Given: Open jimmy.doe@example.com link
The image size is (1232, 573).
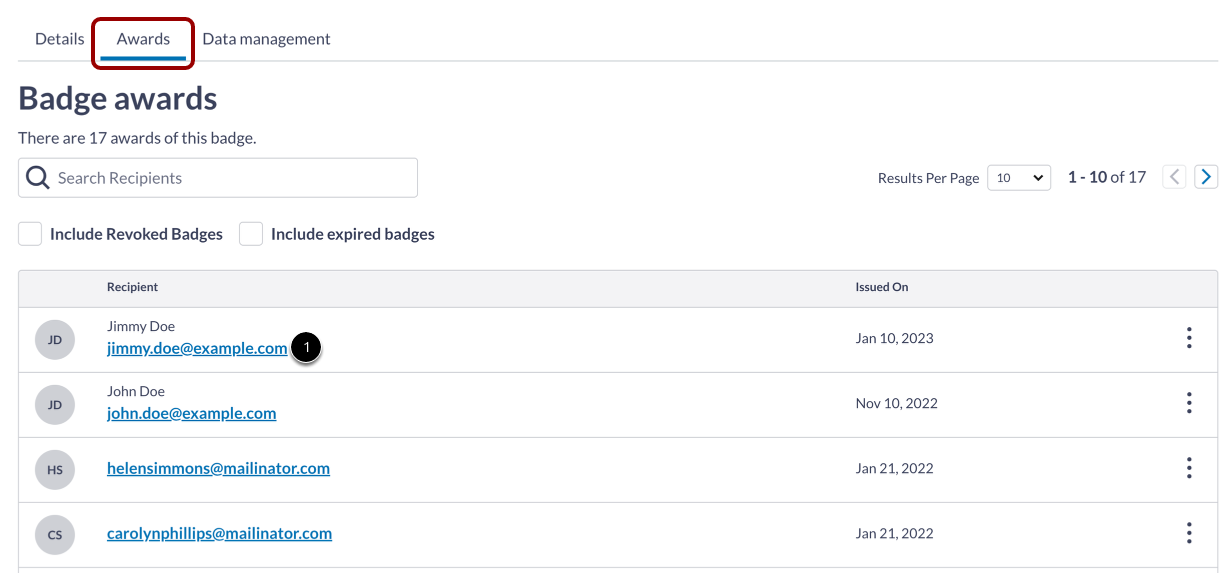Looking at the screenshot, I should click(197, 348).
